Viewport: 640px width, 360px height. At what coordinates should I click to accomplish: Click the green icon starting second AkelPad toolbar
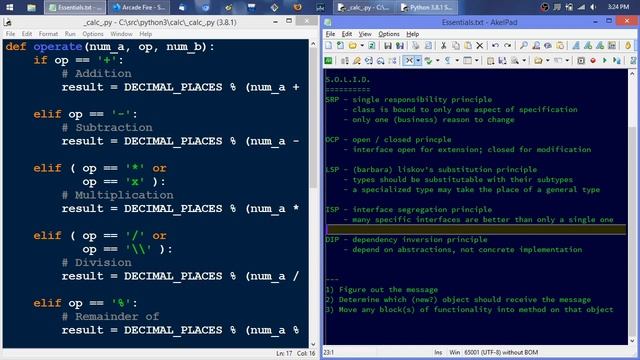(x=328, y=60)
